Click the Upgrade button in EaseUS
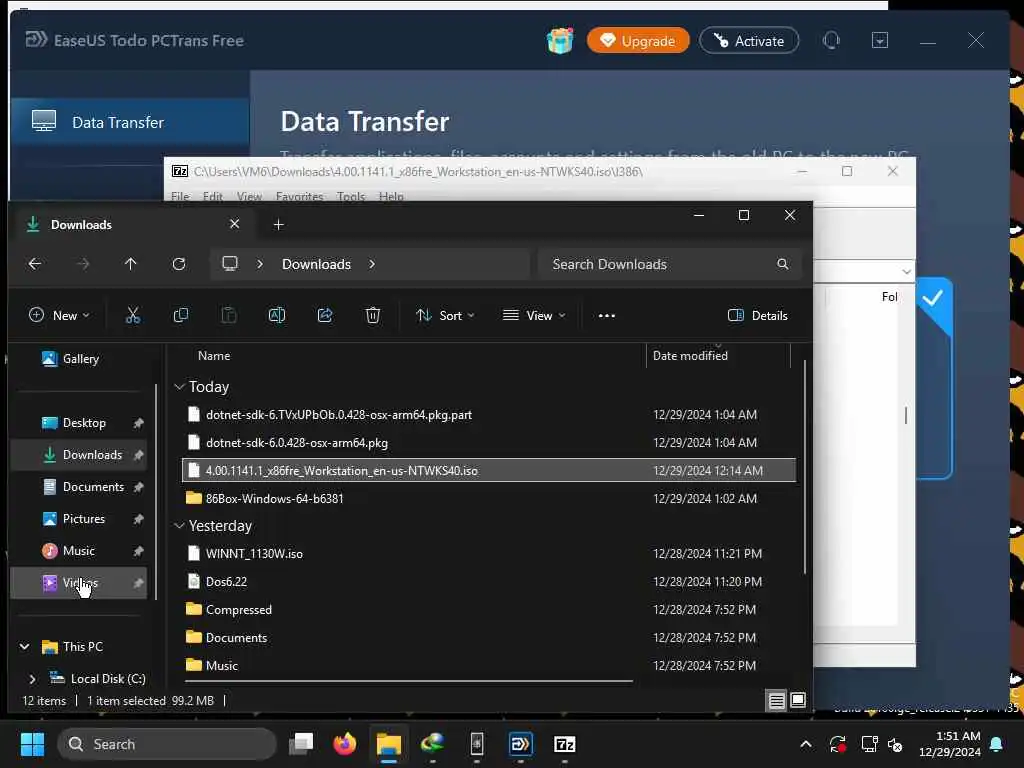1024x768 pixels. point(638,40)
